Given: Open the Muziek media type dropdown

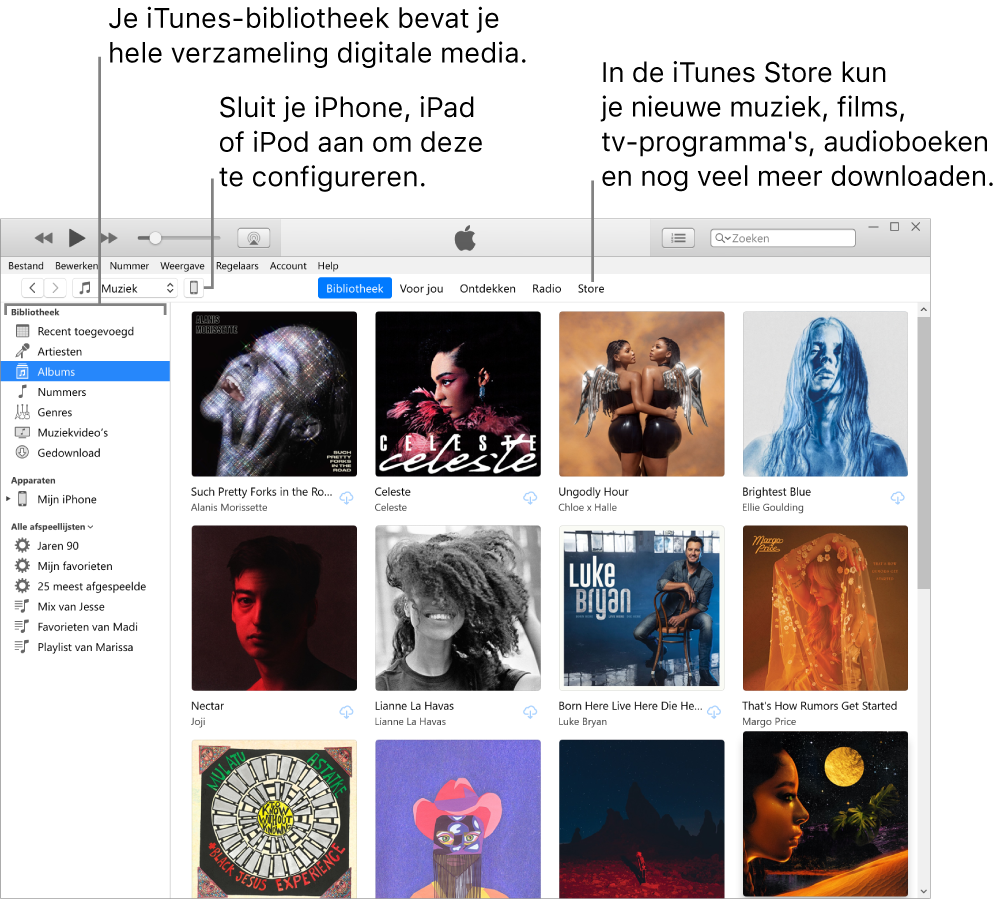Looking at the screenshot, I should pos(126,288).
